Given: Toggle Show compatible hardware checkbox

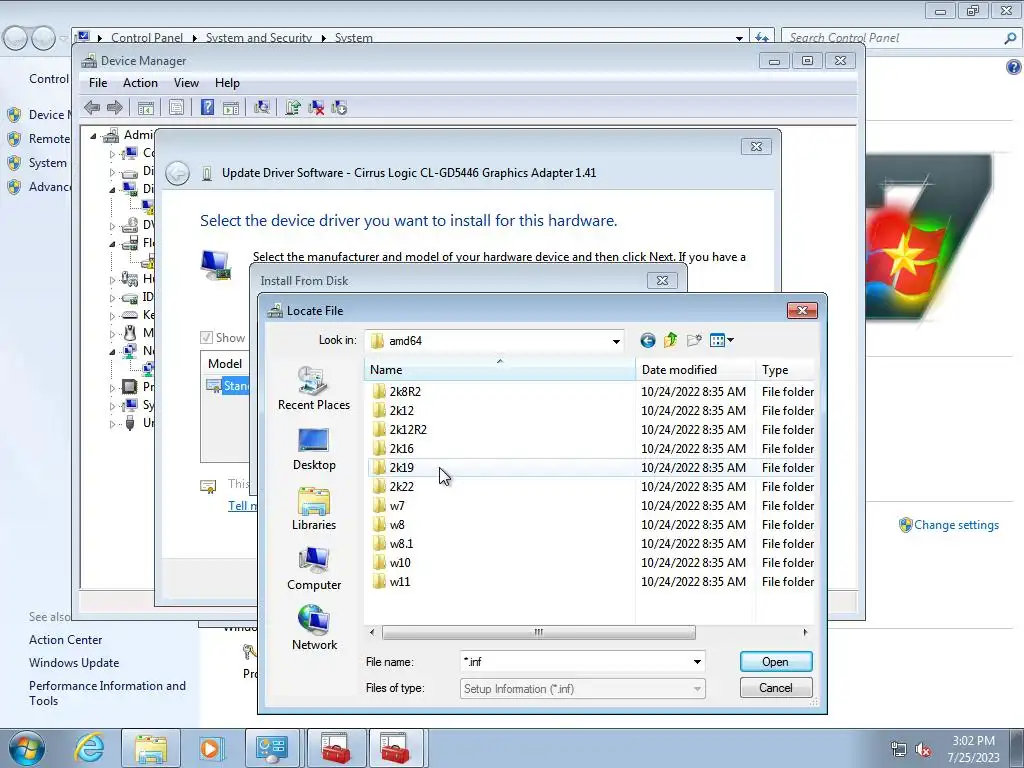Looking at the screenshot, I should click(206, 338).
